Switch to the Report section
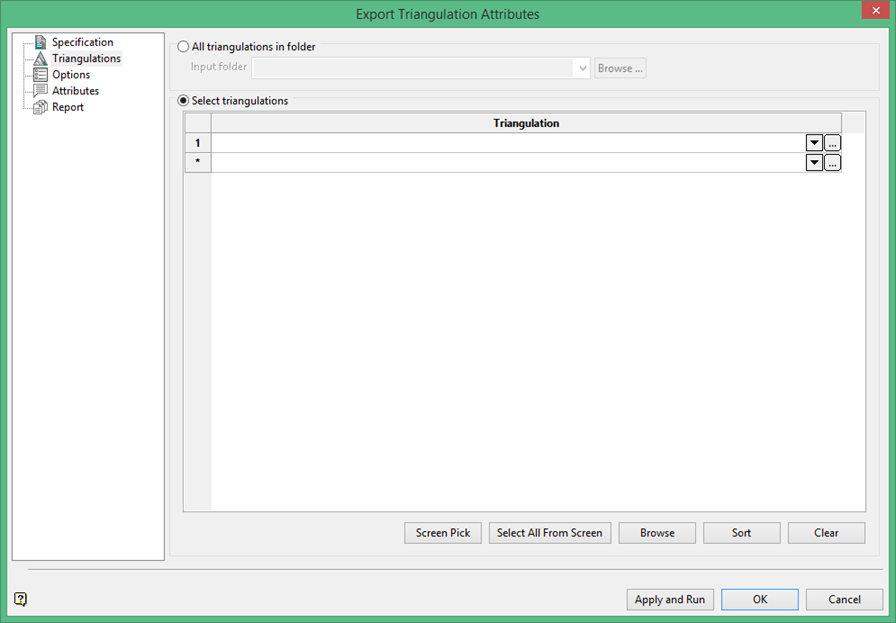Viewport: 896px width, 623px height. pyautogui.click(x=67, y=107)
